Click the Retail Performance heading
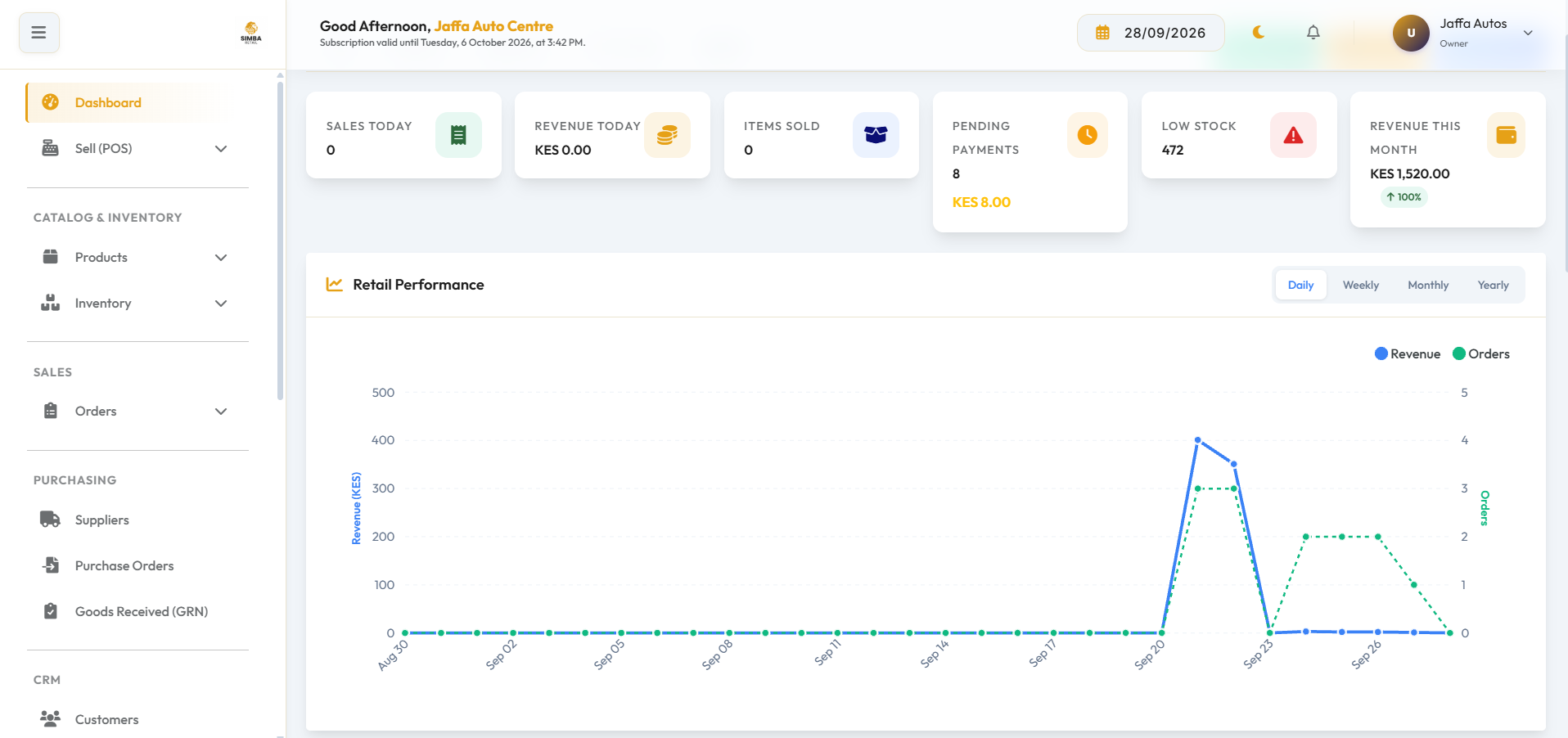The width and height of the screenshot is (1568, 738). tap(418, 285)
